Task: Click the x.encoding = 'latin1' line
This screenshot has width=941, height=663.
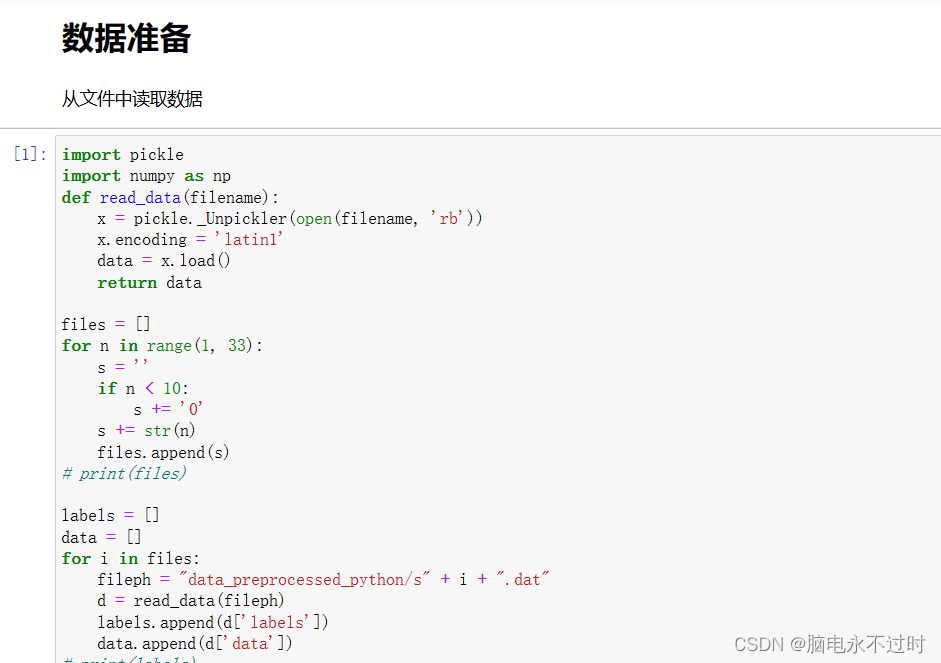Action: 190,240
